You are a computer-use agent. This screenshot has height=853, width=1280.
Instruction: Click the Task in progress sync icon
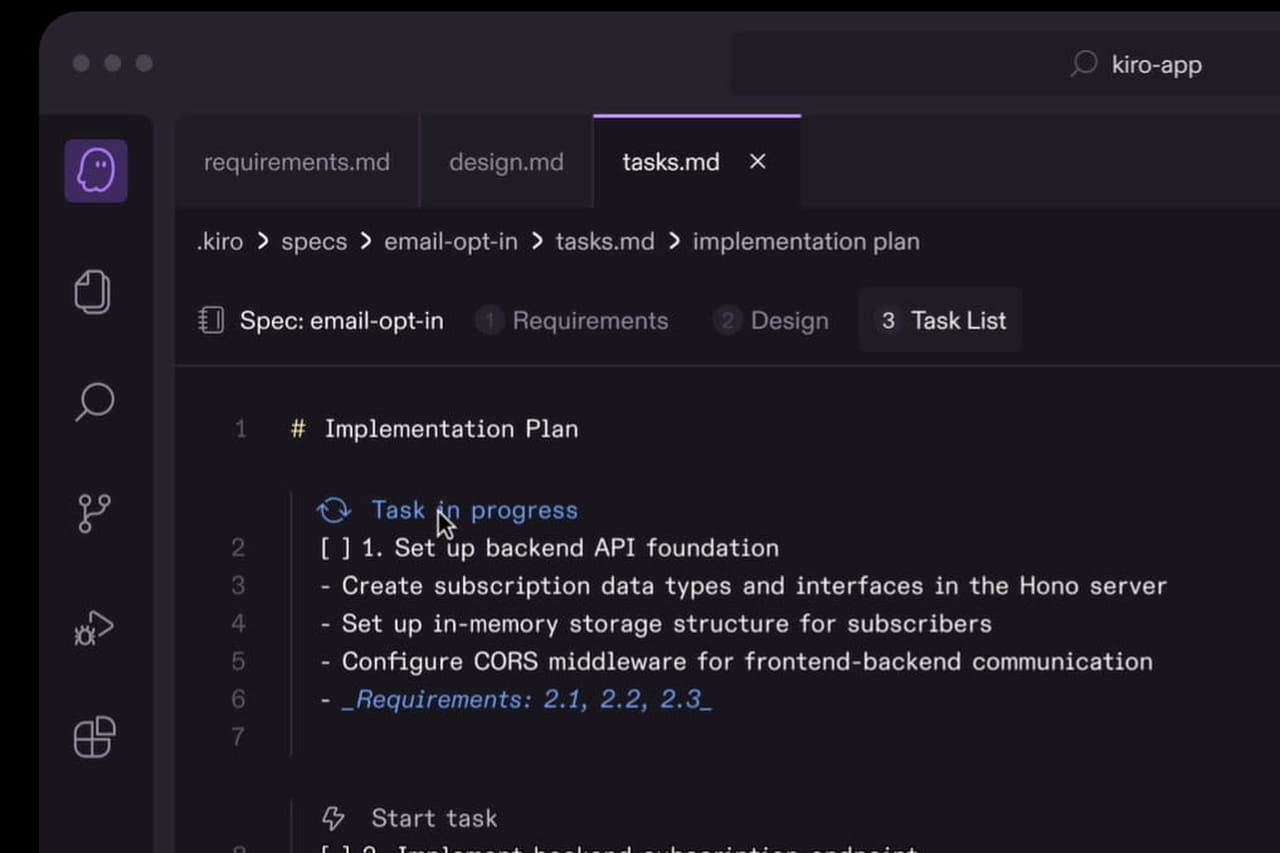(x=334, y=510)
